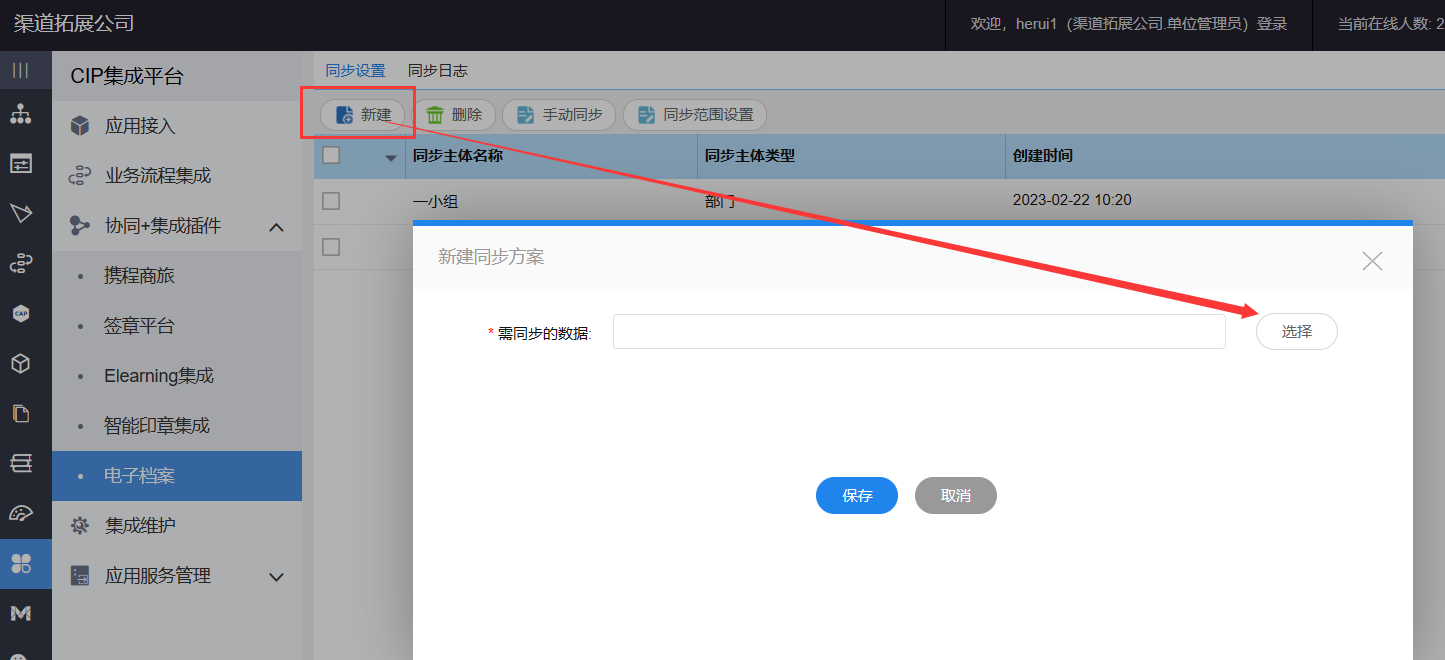Collapse the 协同+集成插件 menu section

(x=277, y=227)
